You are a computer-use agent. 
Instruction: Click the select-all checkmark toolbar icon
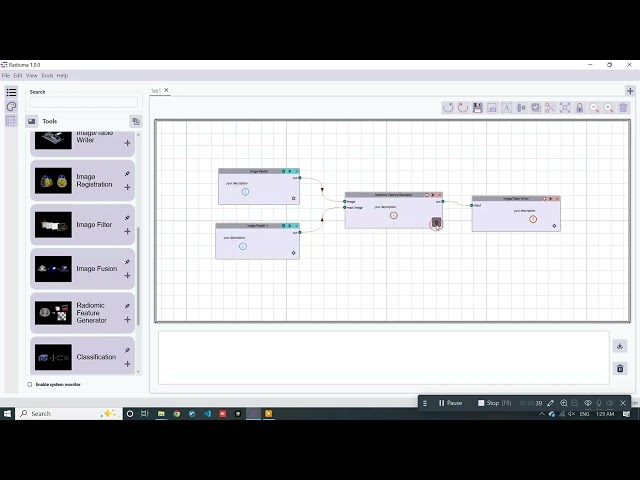pyautogui.click(x=536, y=108)
